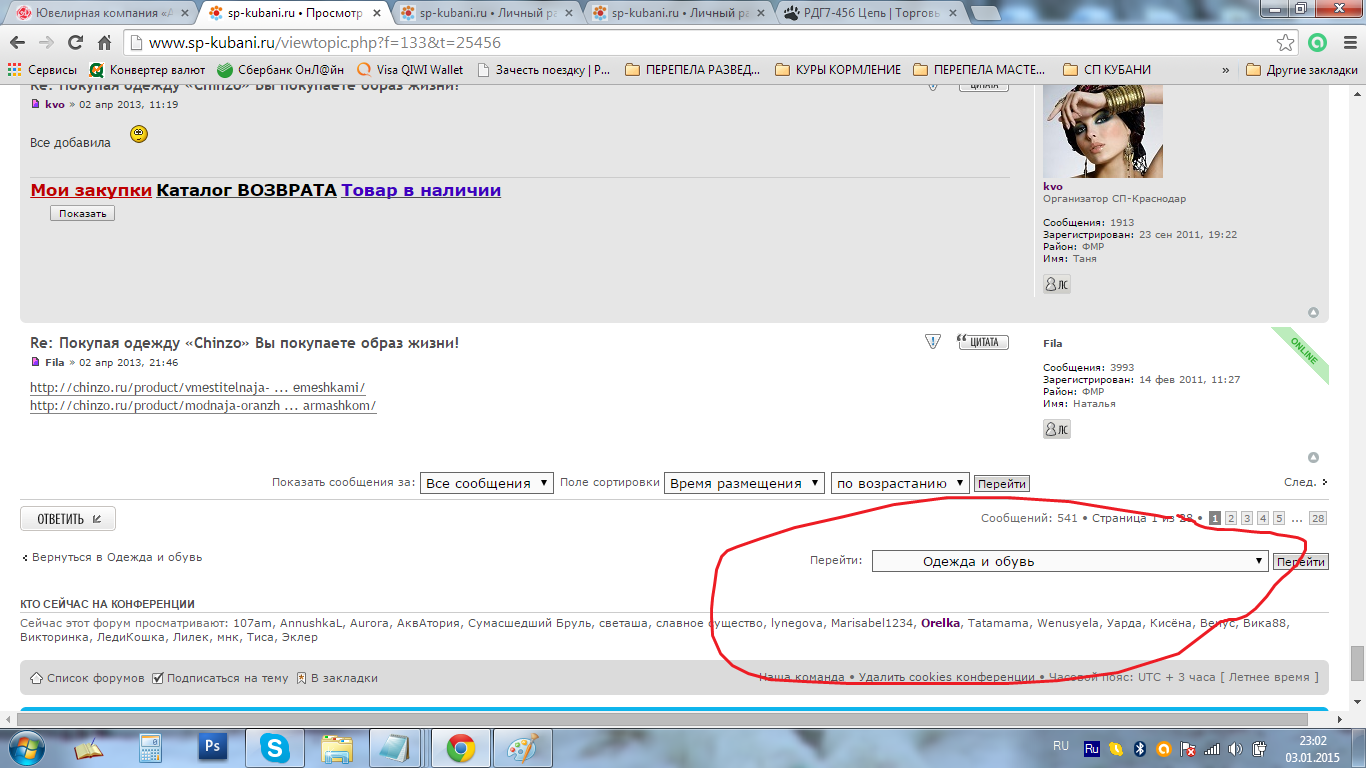Screen dimensions: 1366x768
Task: Click the ОТВЕТИТЬ reply button
Action: point(68,519)
